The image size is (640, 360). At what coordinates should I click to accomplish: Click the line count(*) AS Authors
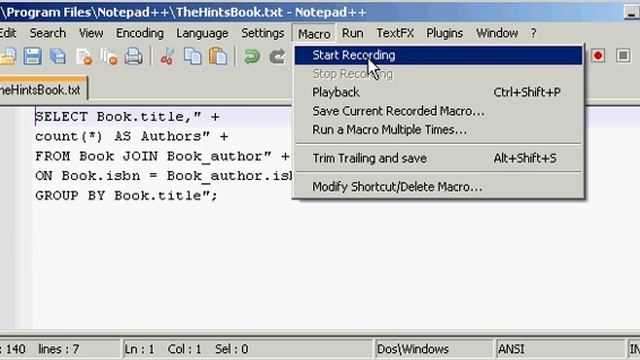(131, 136)
